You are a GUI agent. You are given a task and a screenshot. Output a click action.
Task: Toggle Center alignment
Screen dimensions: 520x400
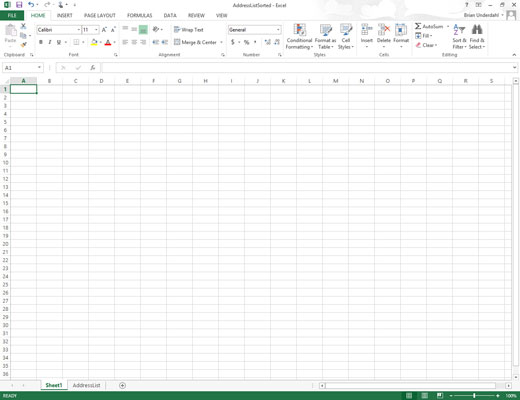[134, 42]
